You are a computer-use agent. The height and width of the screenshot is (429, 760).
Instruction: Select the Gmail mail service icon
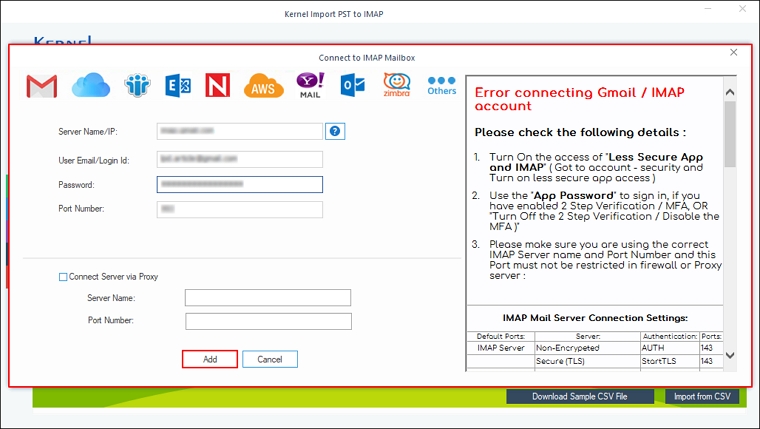pos(42,86)
